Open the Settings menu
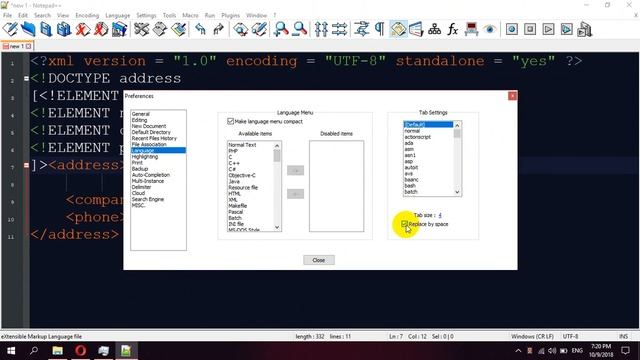 point(146,15)
